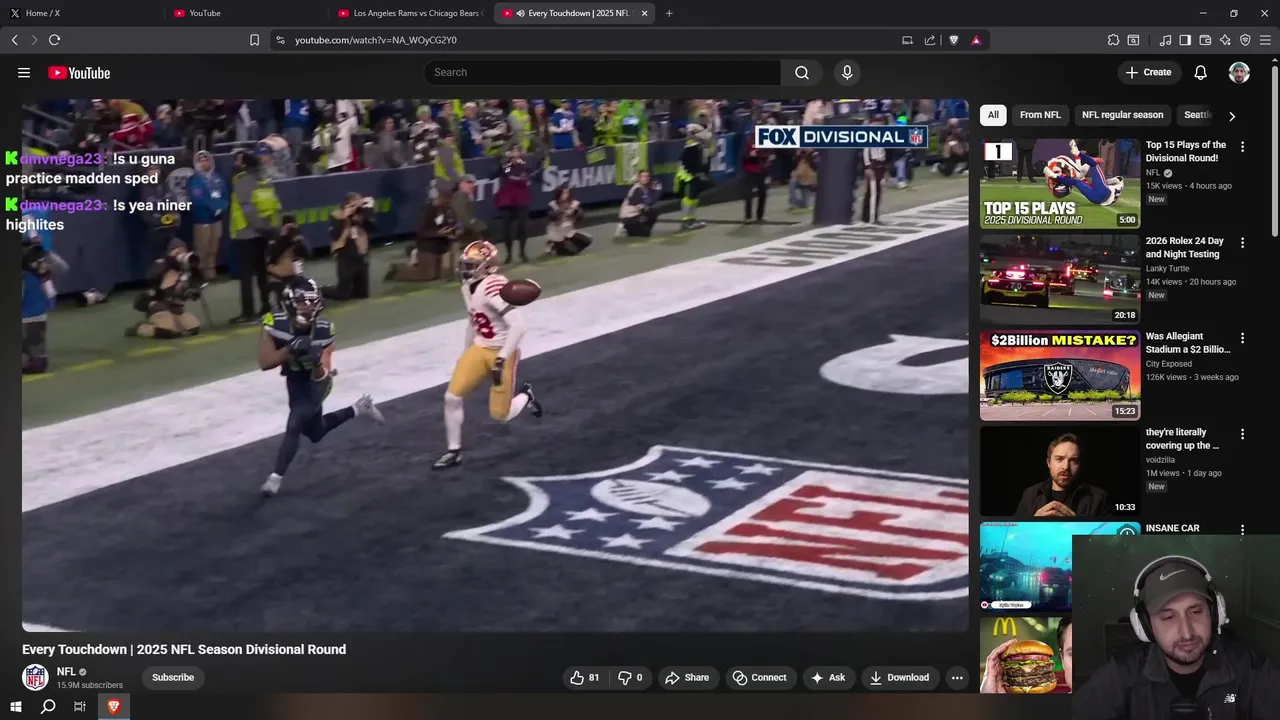Click the address bar URL
Image resolution: width=1280 pixels, height=720 pixels.
click(x=376, y=40)
